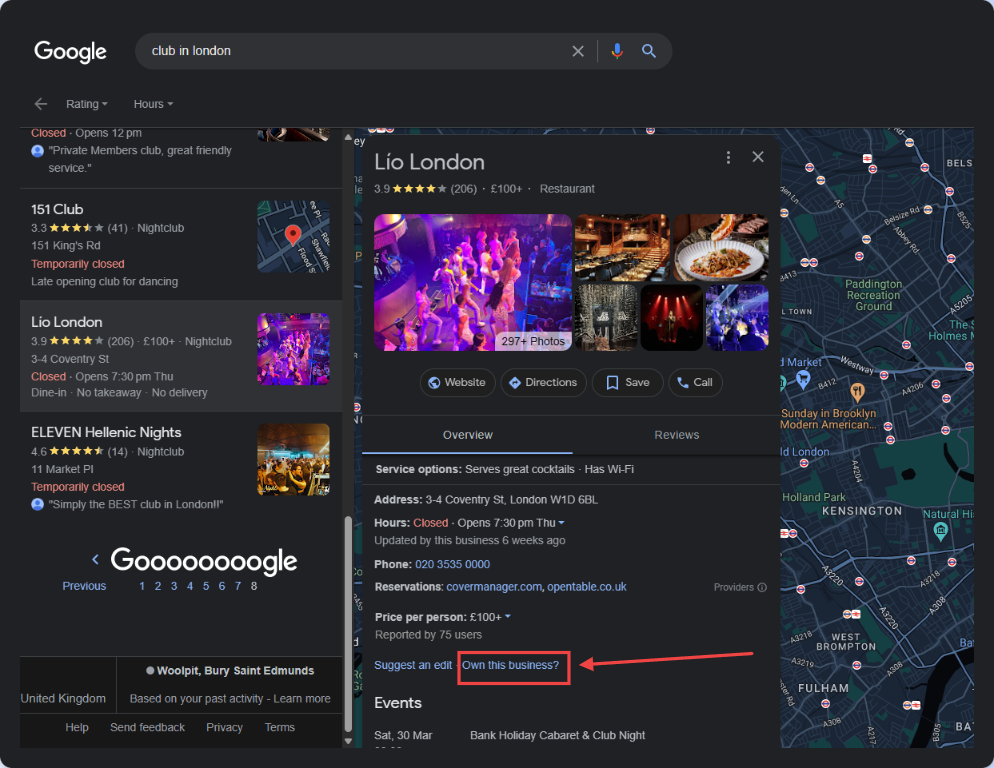Close the Lío London details panel
This screenshot has width=994, height=768.
(758, 157)
